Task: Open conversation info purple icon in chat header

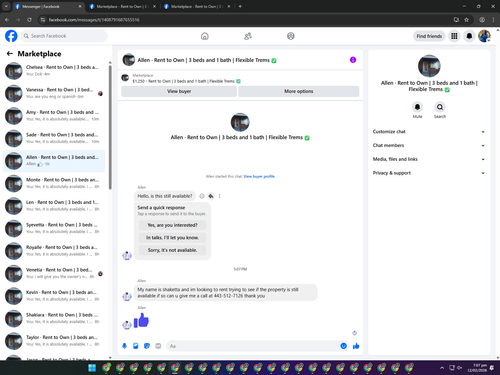Action: point(353,60)
